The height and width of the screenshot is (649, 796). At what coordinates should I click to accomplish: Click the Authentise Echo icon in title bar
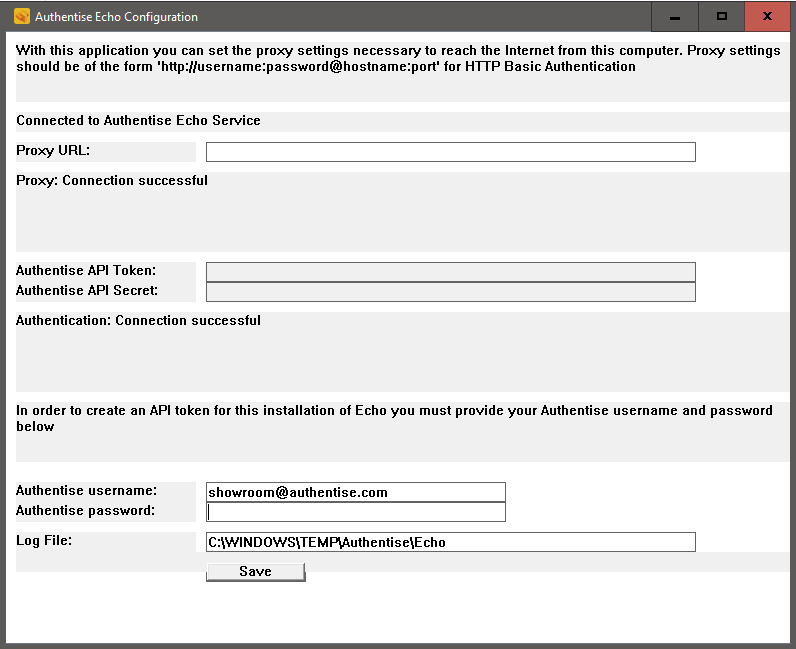pos(21,17)
